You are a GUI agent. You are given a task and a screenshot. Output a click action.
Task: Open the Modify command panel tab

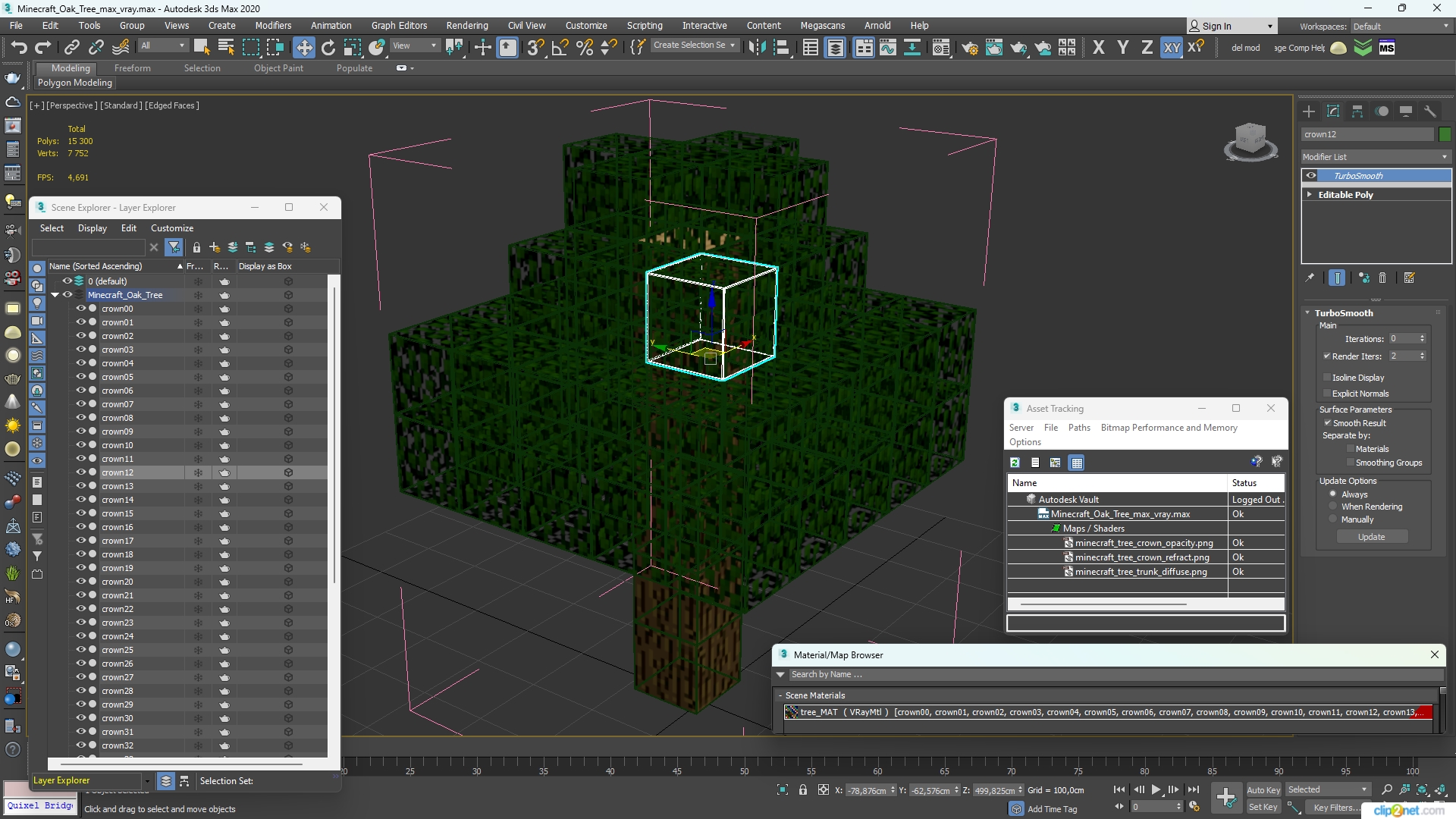point(1332,111)
